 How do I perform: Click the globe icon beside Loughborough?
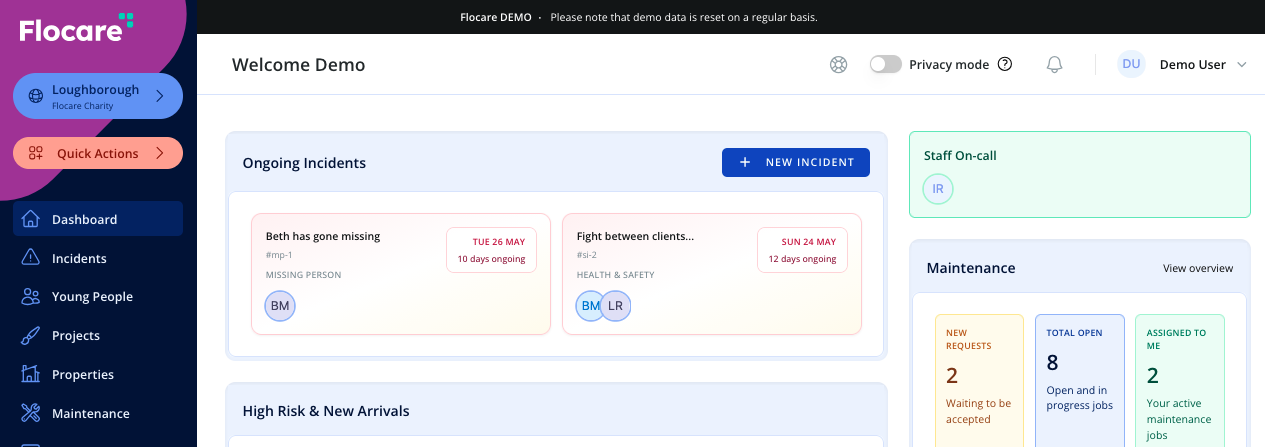click(x=36, y=96)
